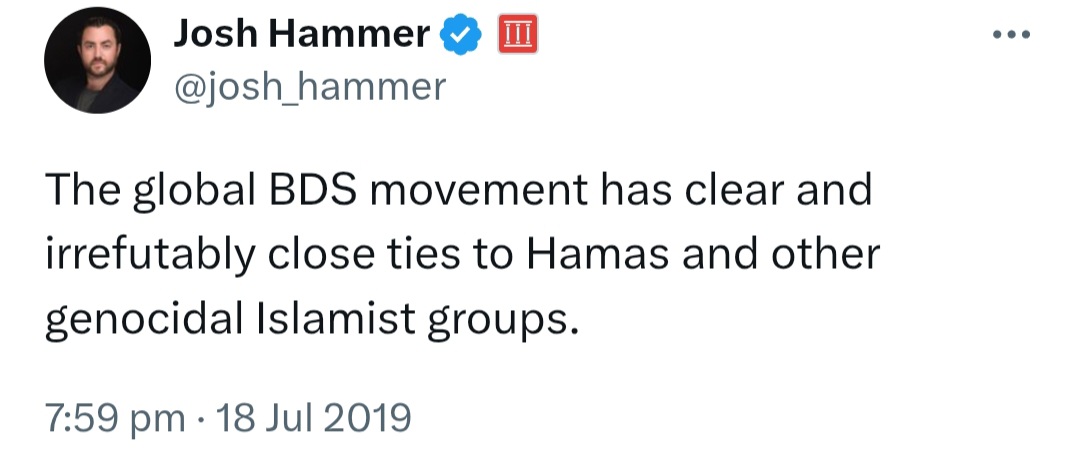This screenshot has width=1080, height=461.
Task: Click the 18 Jul 2019 date
Action: click(x=313, y=418)
